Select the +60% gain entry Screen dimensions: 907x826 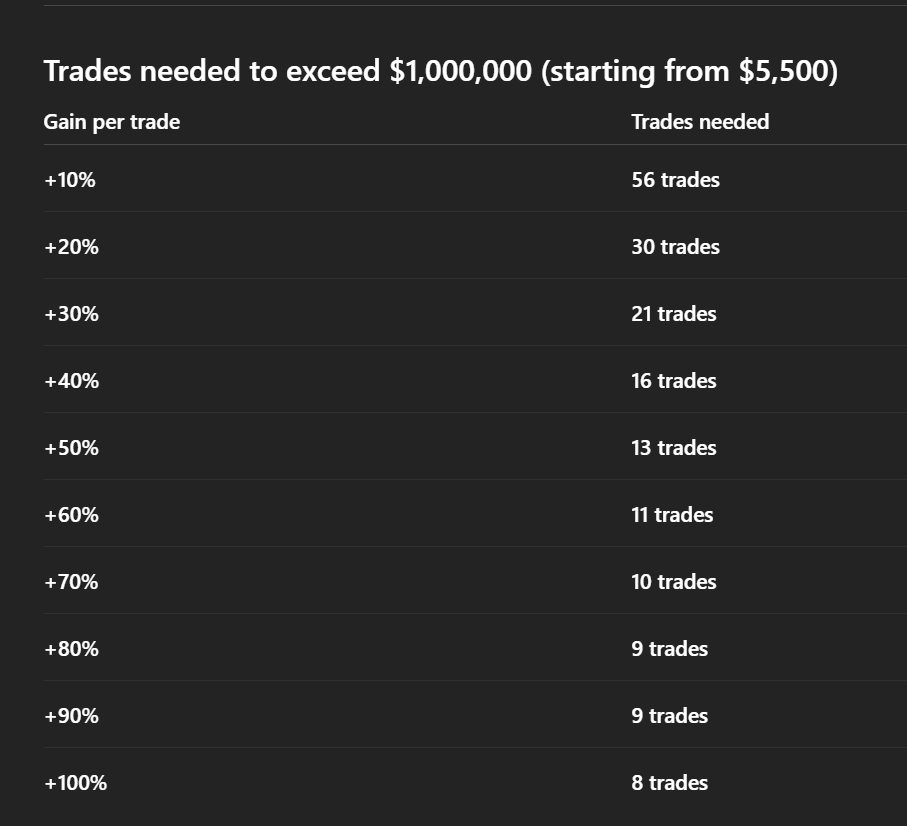pyautogui.click(x=71, y=515)
